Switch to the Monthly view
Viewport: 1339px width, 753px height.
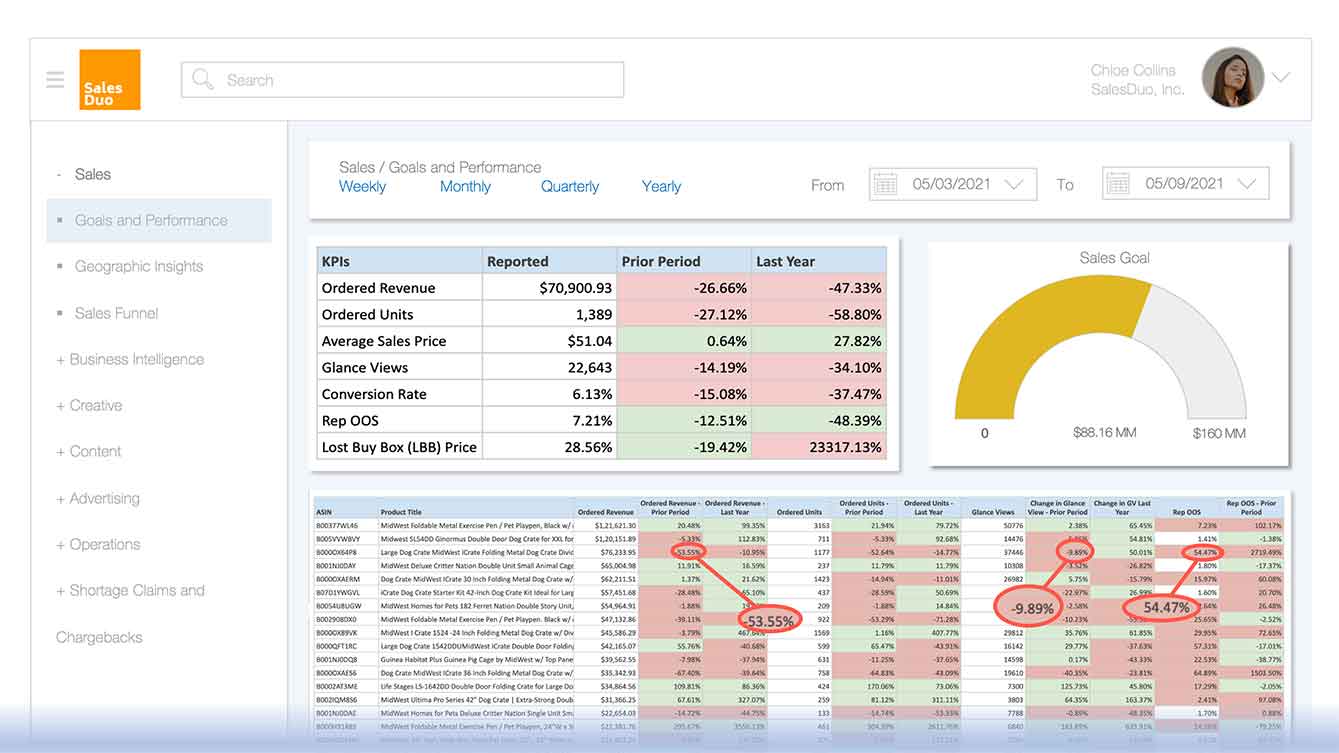coord(465,187)
